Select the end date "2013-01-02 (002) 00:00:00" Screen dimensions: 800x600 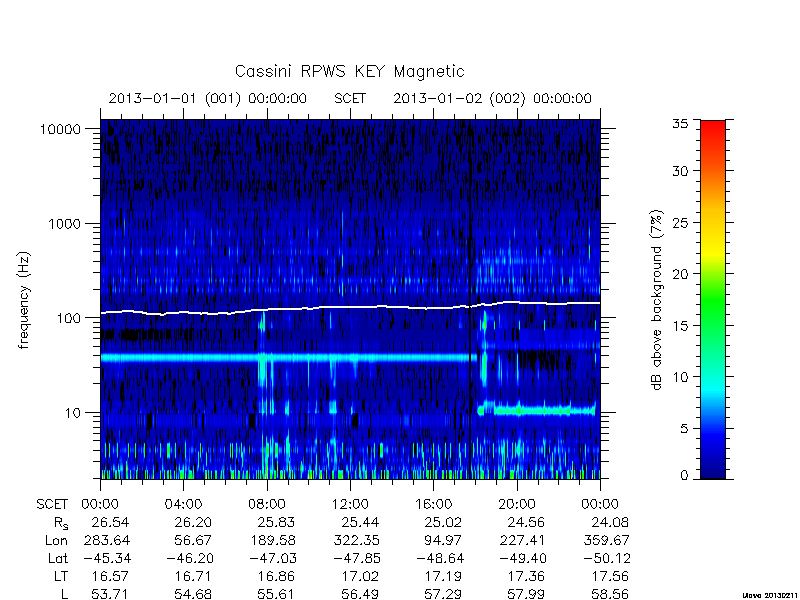[492, 98]
